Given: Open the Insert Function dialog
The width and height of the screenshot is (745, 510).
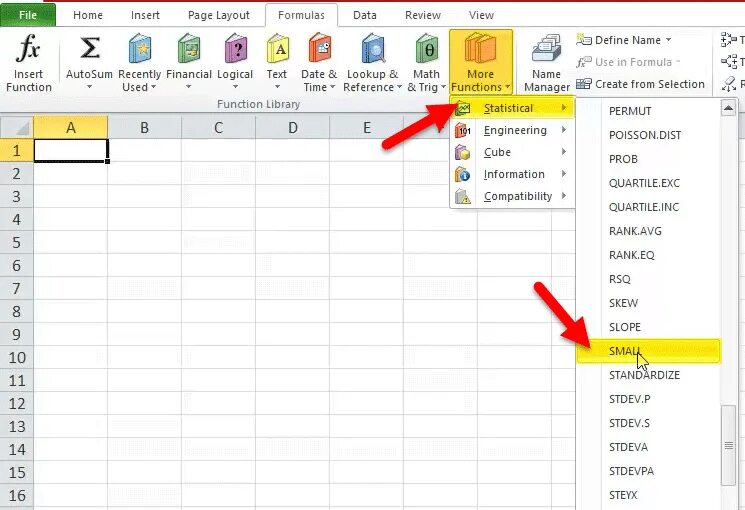Looking at the screenshot, I should 28,62.
